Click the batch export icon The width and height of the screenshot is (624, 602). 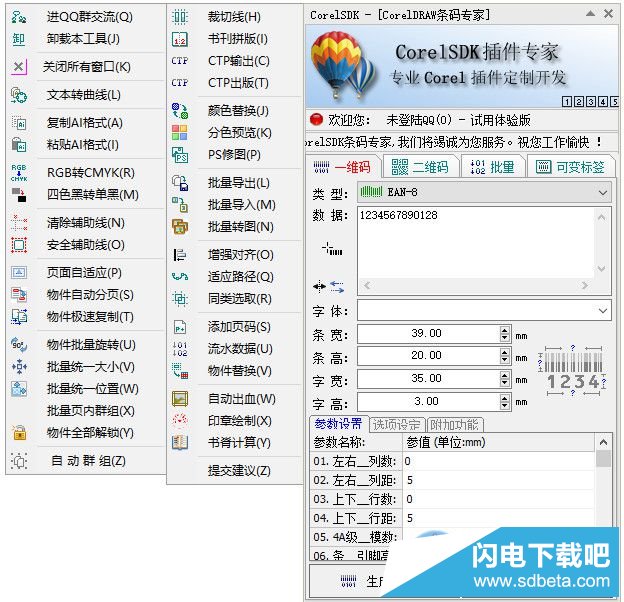point(180,183)
